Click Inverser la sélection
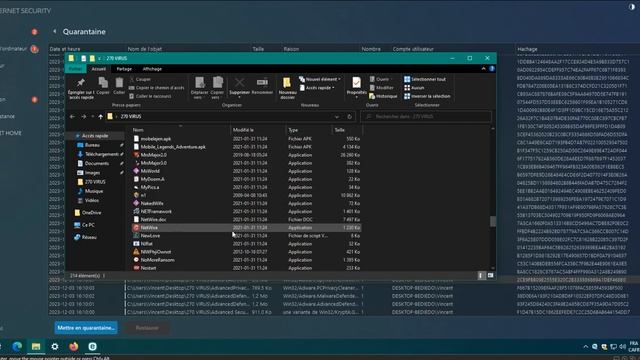The image size is (640, 360). [427, 96]
